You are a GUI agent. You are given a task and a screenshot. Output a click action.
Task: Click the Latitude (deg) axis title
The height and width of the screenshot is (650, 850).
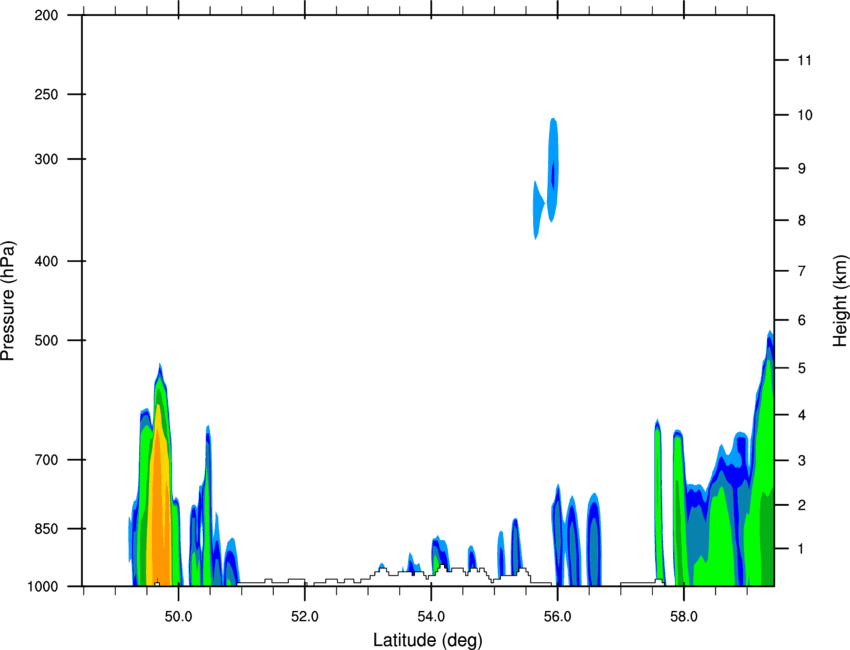428,640
